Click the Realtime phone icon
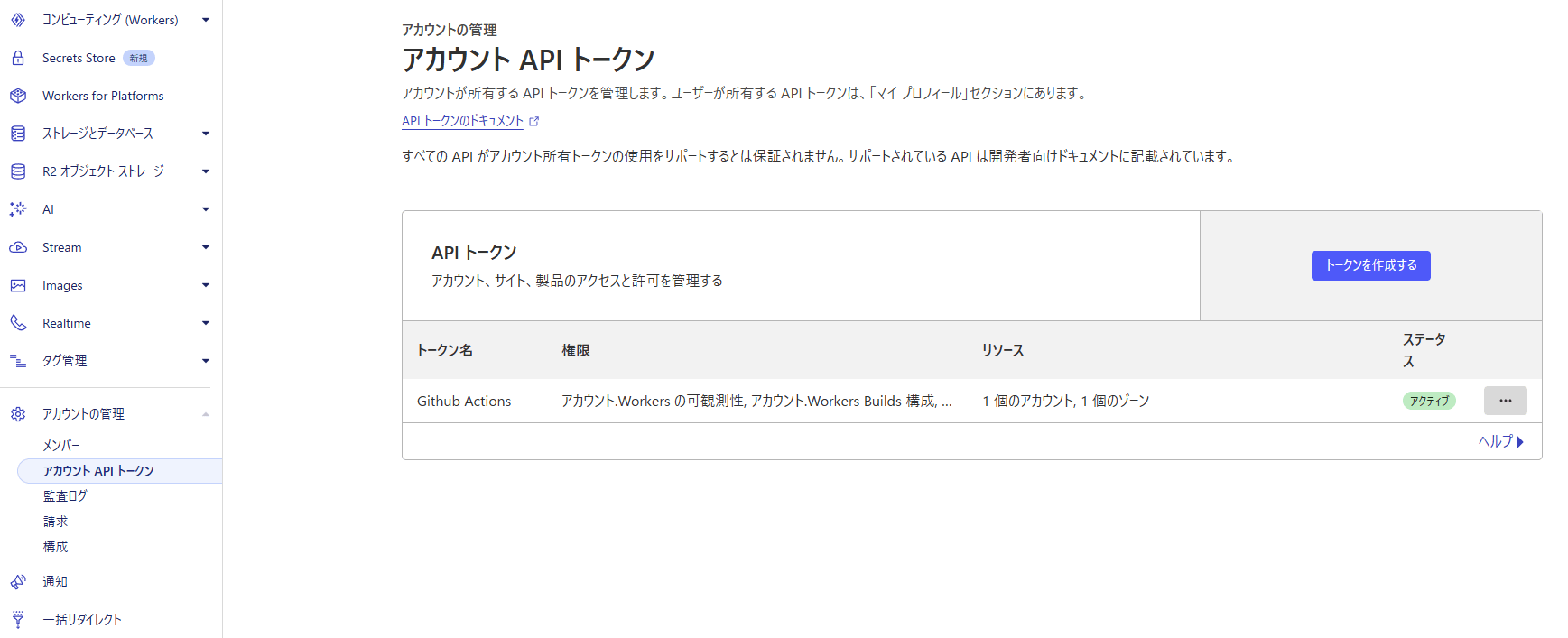The image size is (1568, 638). coord(18,323)
